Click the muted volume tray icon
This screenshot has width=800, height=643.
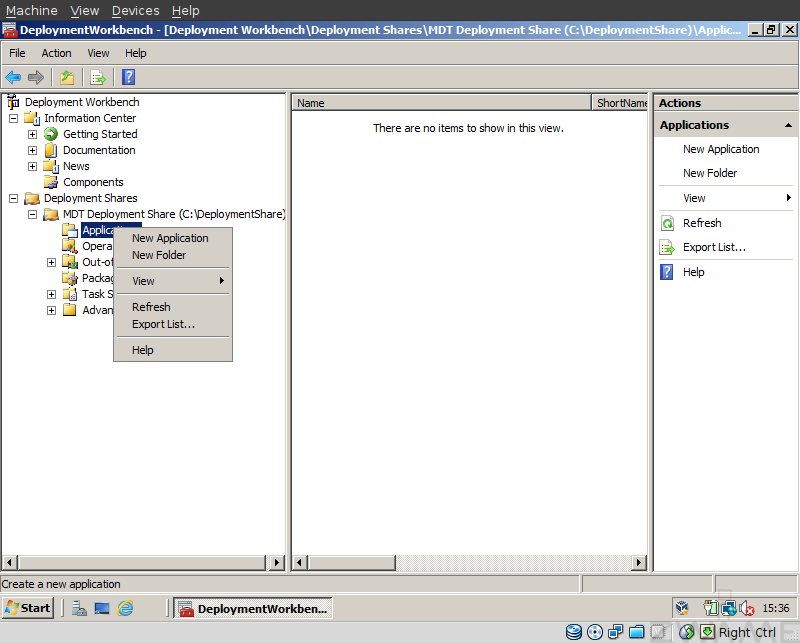click(747, 608)
